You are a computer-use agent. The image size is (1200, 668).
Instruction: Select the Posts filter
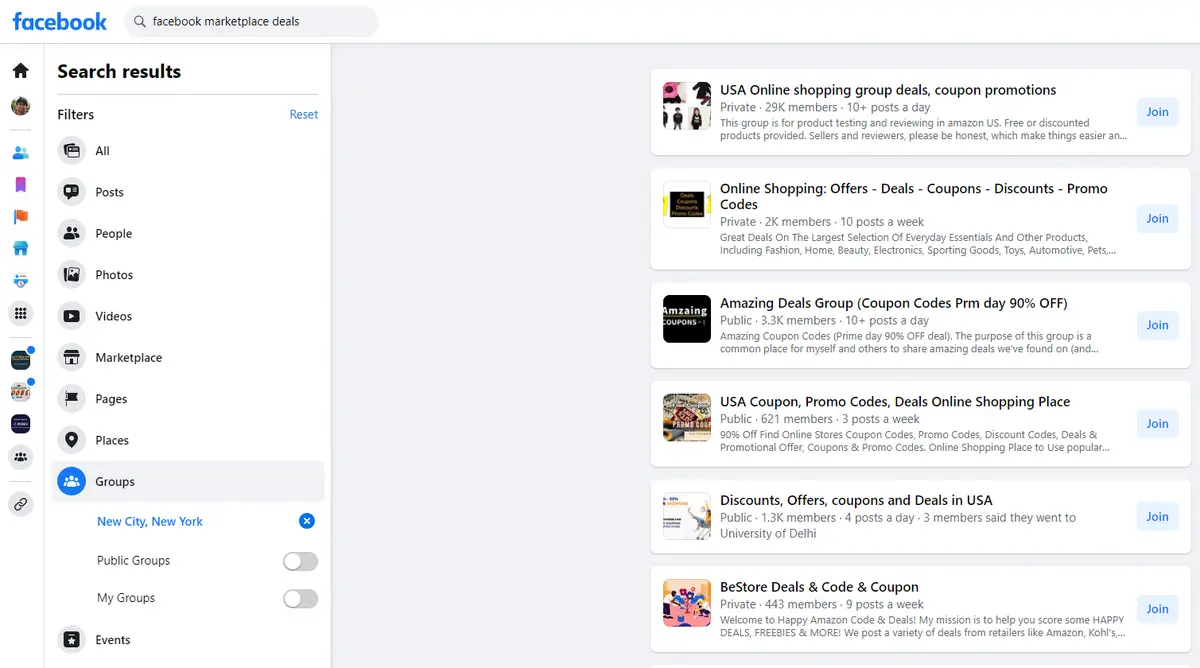click(x=188, y=192)
